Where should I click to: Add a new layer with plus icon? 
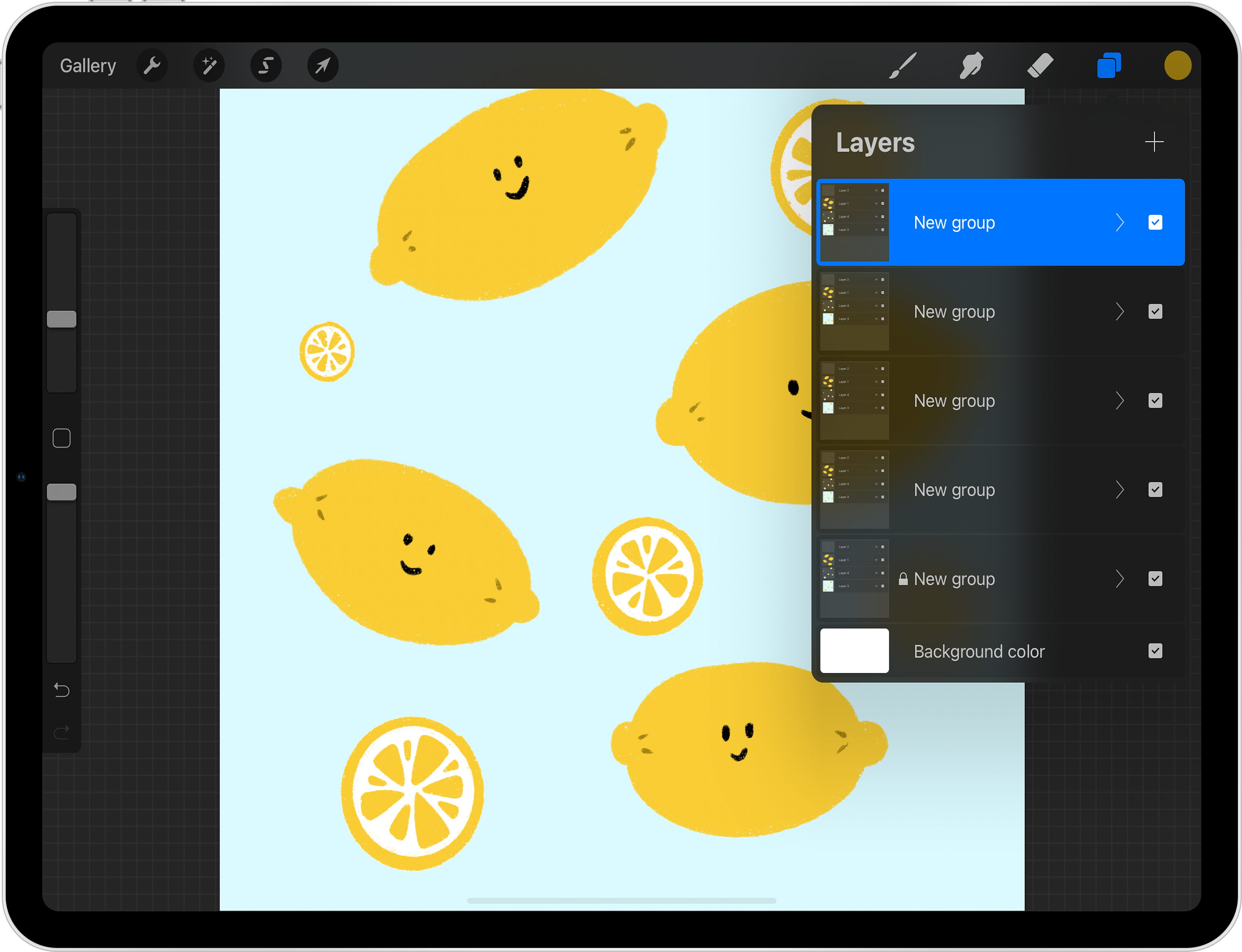point(1154,142)
